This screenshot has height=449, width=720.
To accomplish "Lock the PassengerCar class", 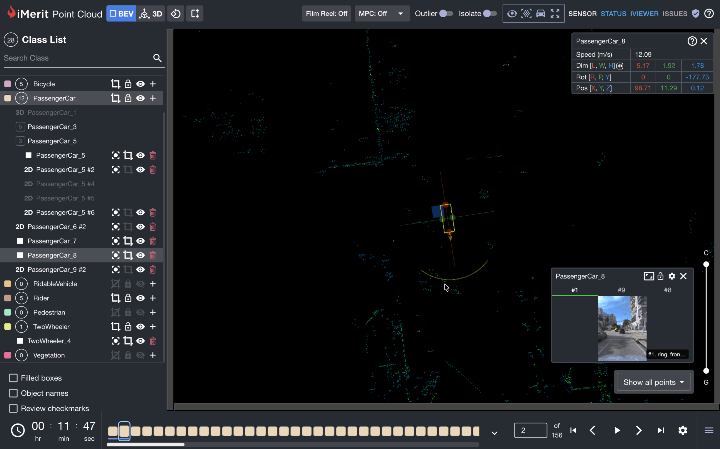I will click(x=128, y=99).
